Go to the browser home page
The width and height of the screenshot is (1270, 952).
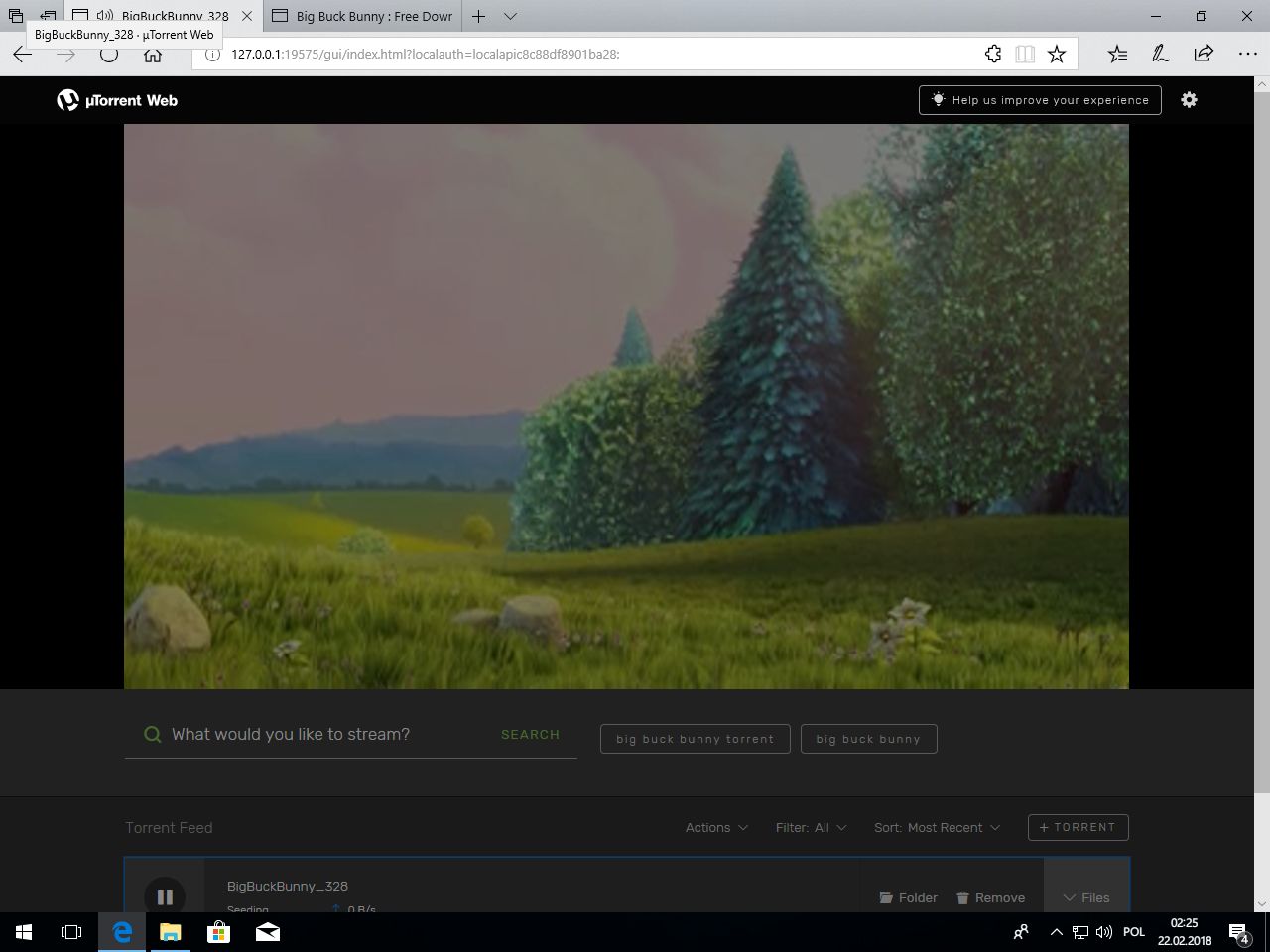pos(153,55)
